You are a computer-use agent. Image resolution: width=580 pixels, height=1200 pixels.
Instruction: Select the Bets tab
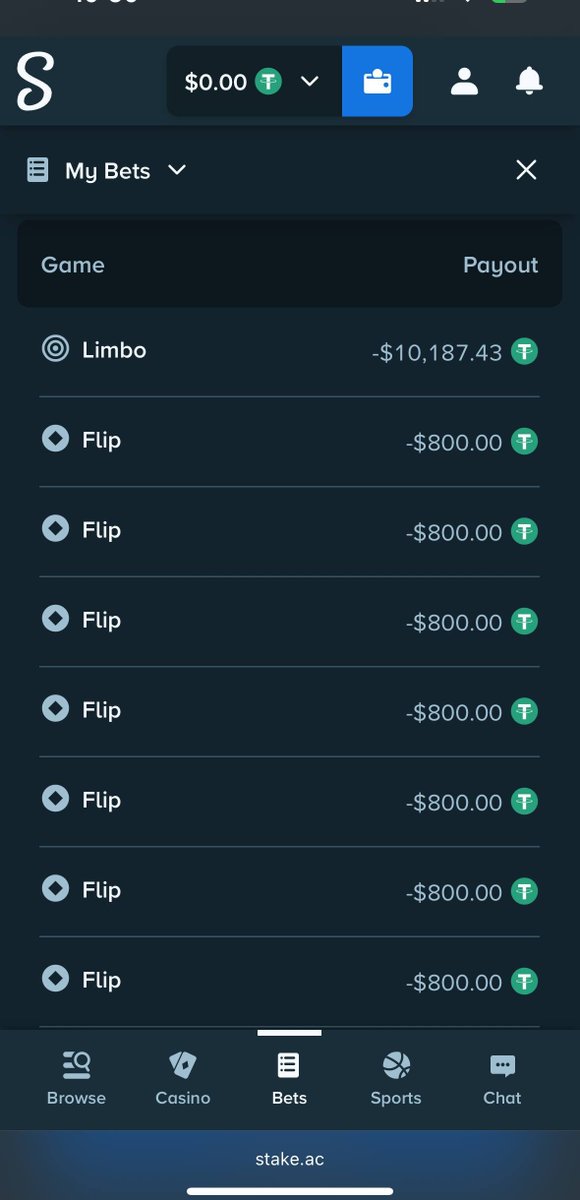pos(289,1078)
